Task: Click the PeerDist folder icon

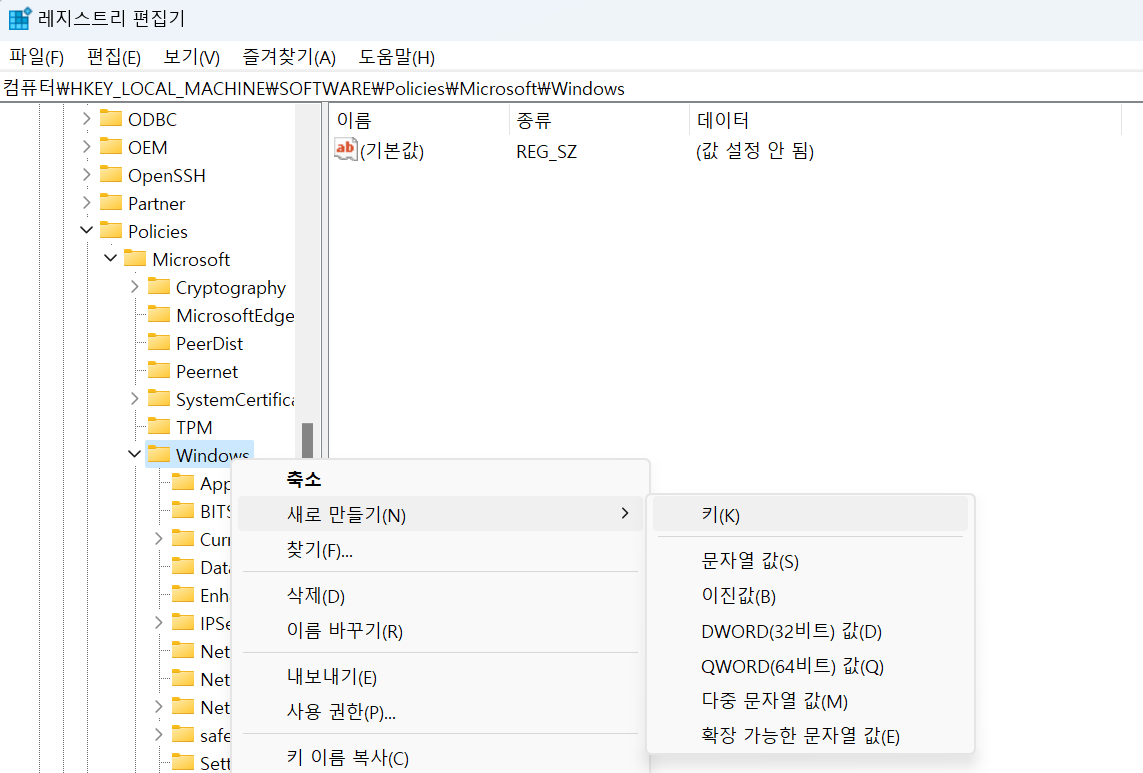Action: pos(159,342)
